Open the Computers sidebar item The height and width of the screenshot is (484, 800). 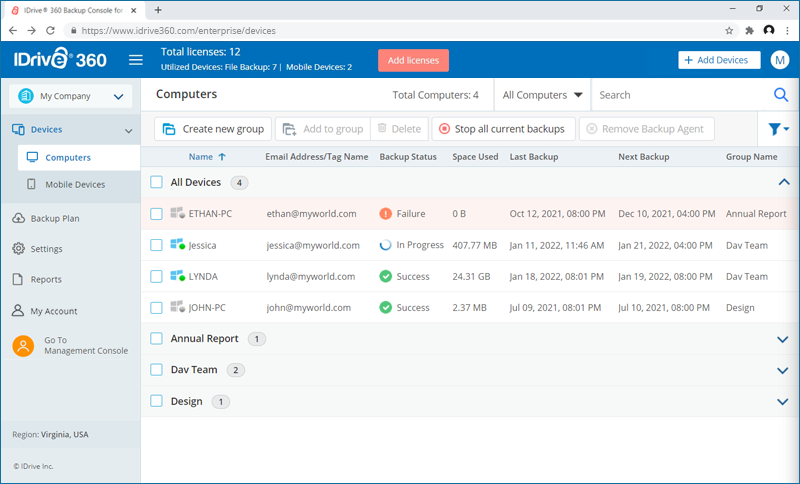tap(79, 158)
